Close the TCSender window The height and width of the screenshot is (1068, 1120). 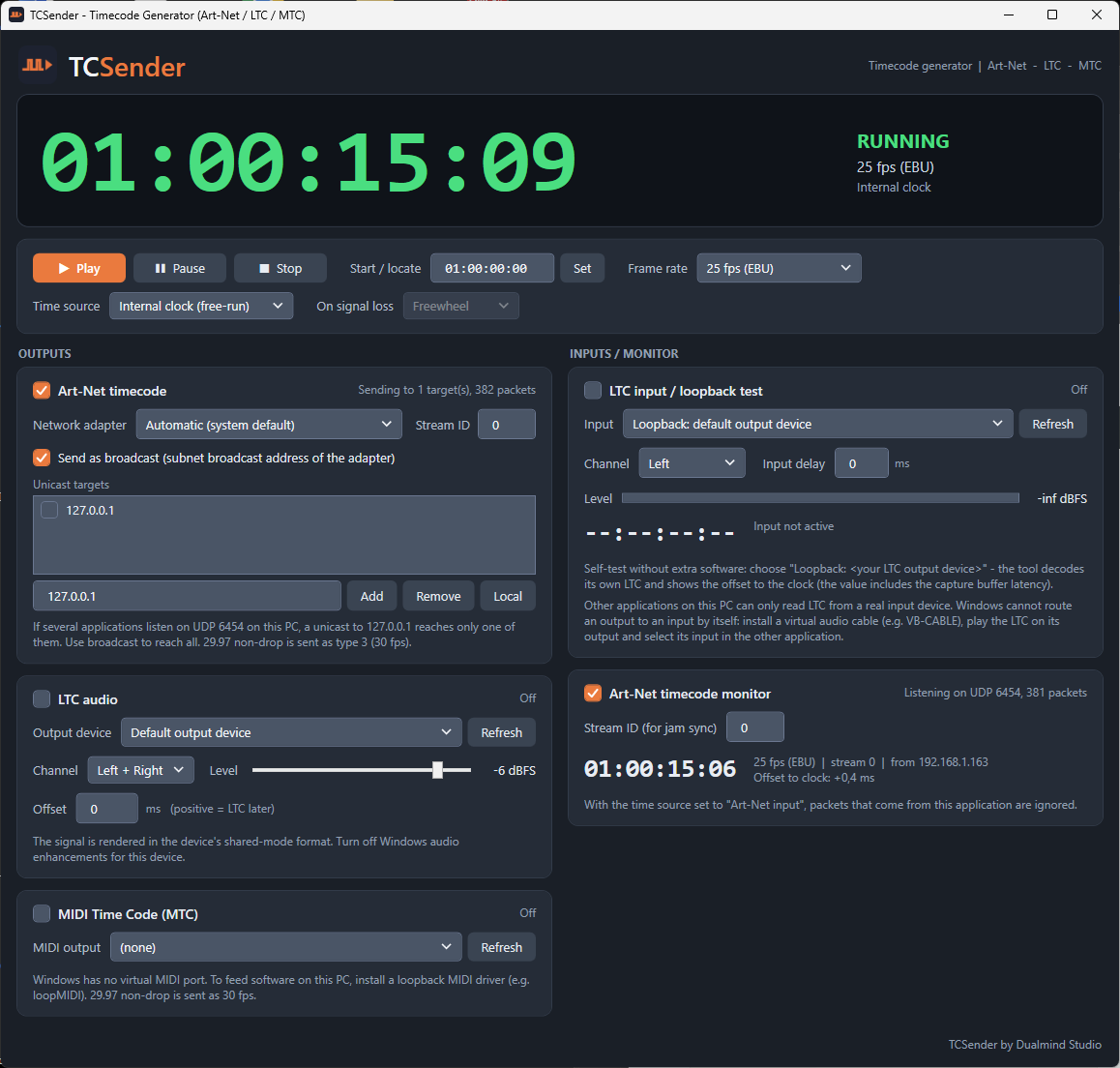(1097, 15)
